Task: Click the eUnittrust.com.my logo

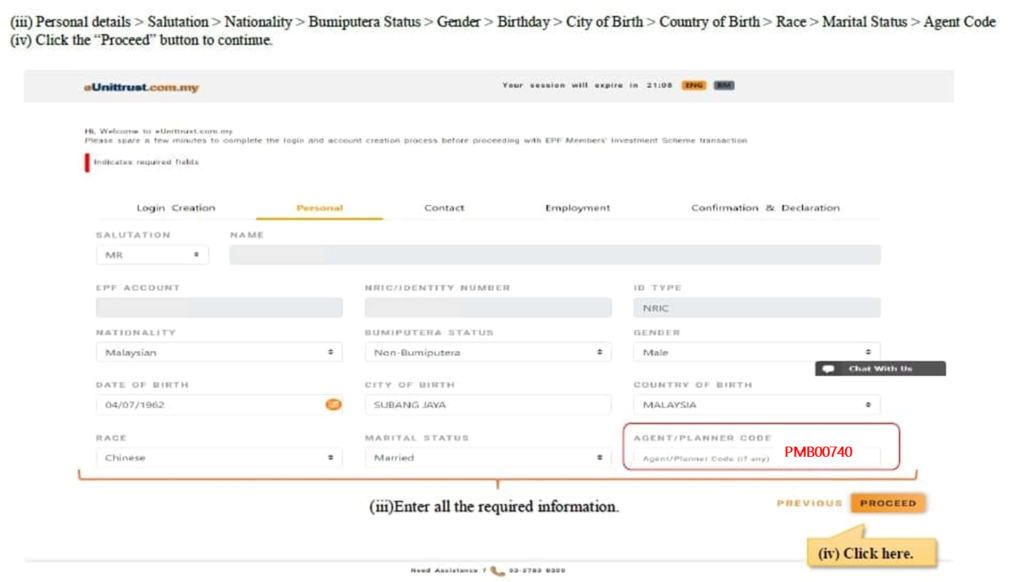Action: (141, 88)
